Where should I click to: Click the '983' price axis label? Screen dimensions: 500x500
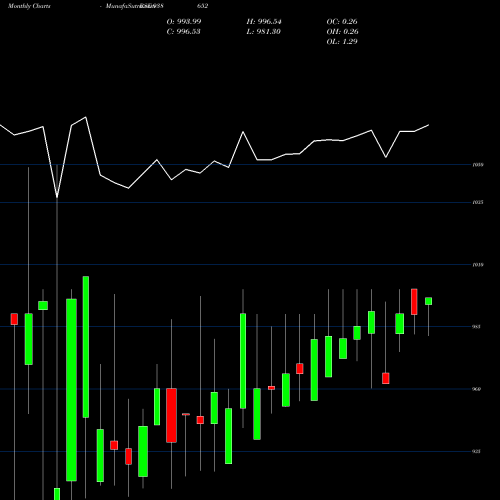pos(476,327)
